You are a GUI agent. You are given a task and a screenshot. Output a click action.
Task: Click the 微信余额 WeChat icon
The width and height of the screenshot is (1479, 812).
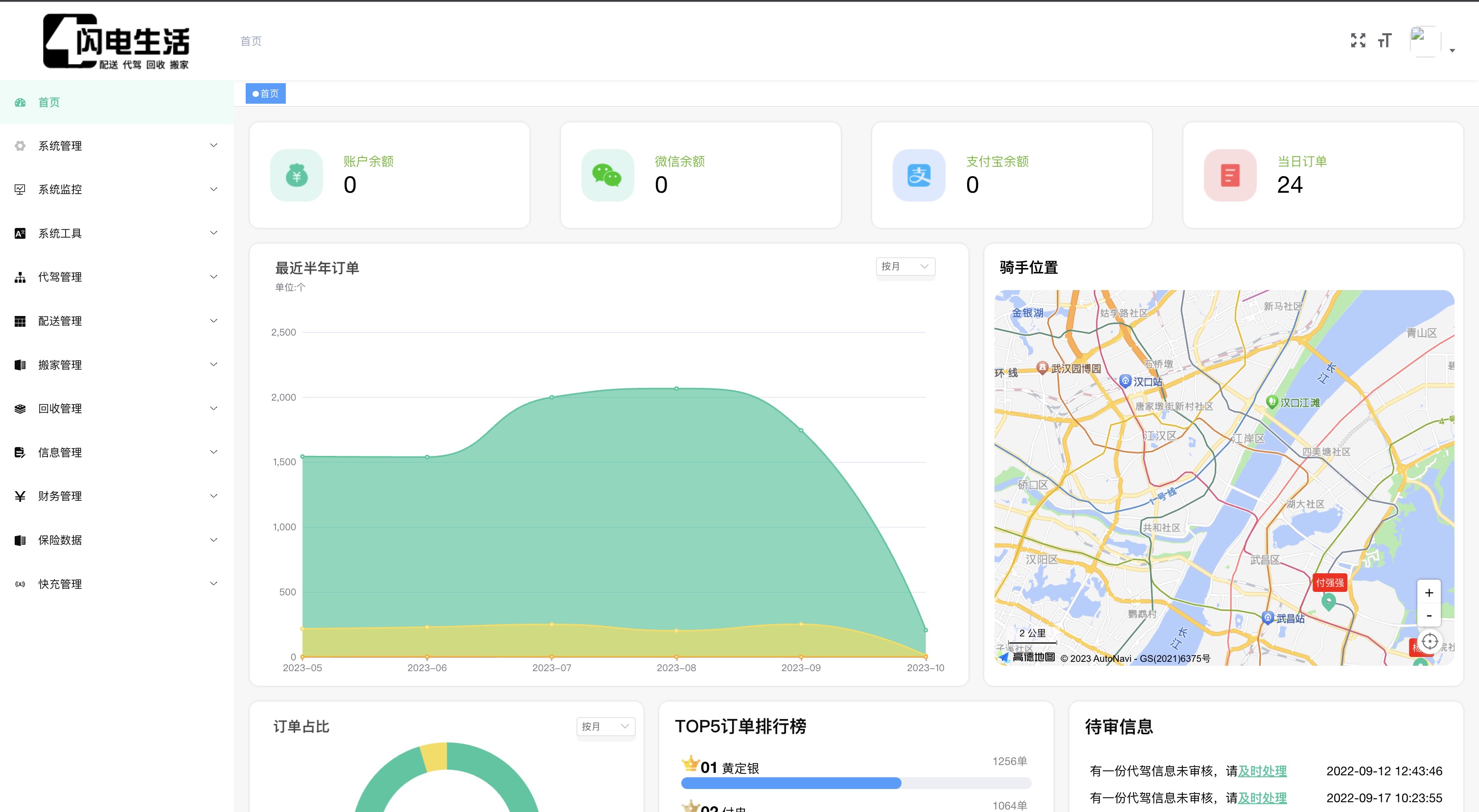click(x=607, y=175)
